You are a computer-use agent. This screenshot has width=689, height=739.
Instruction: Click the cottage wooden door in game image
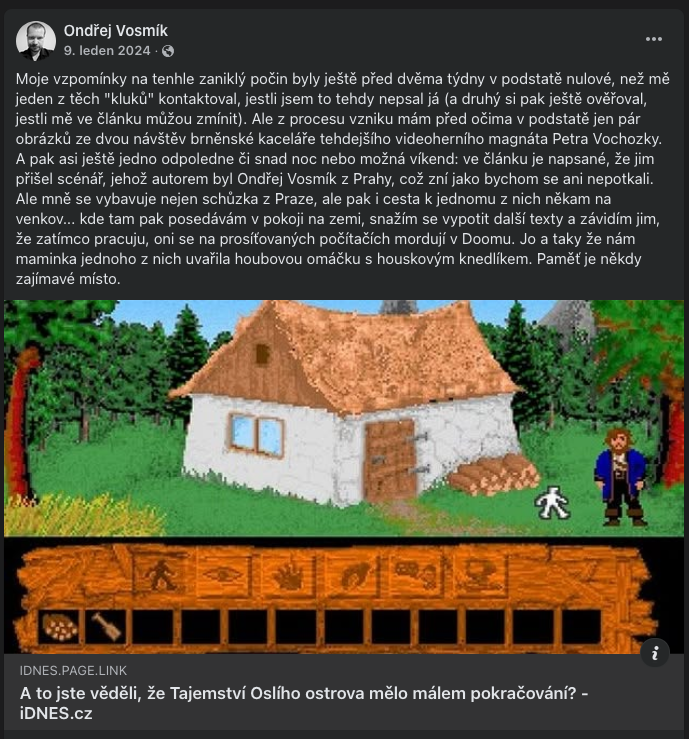click(x=391, y=460)
